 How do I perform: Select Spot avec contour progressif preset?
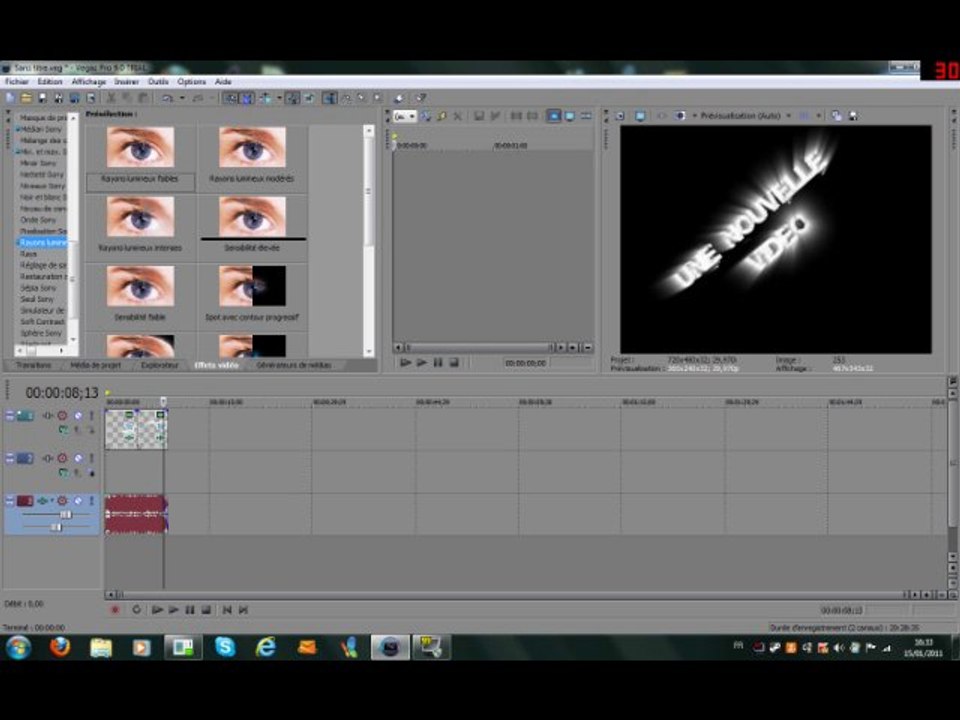[x=252, y=295]
